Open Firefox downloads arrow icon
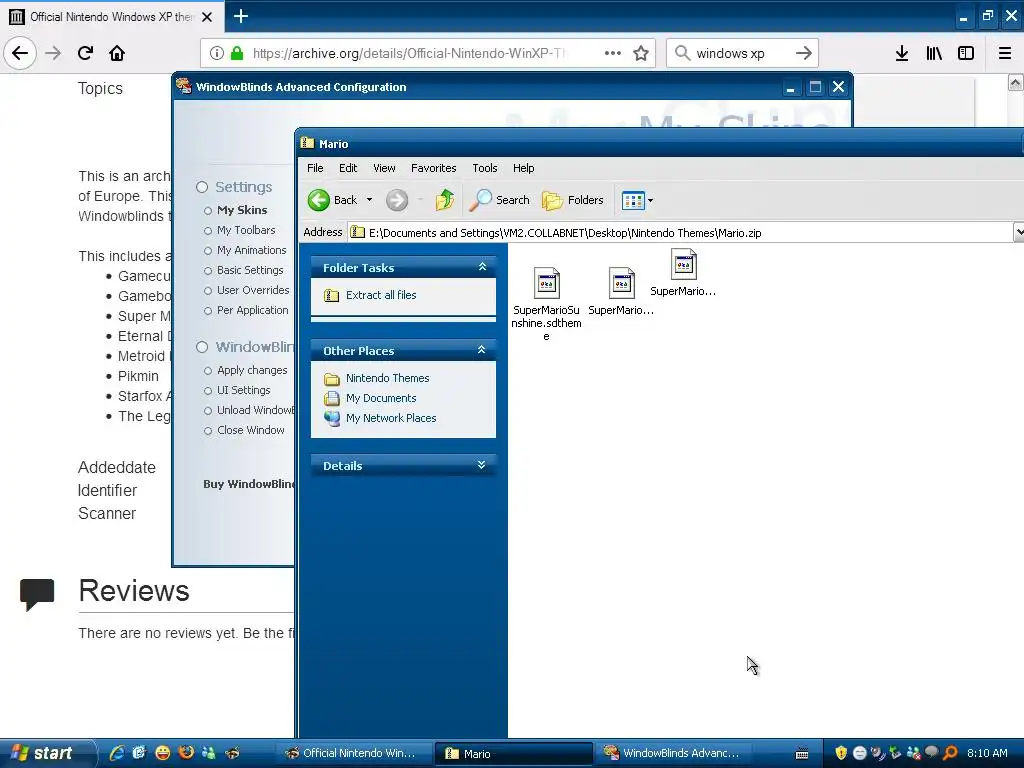 coord(902,53)
